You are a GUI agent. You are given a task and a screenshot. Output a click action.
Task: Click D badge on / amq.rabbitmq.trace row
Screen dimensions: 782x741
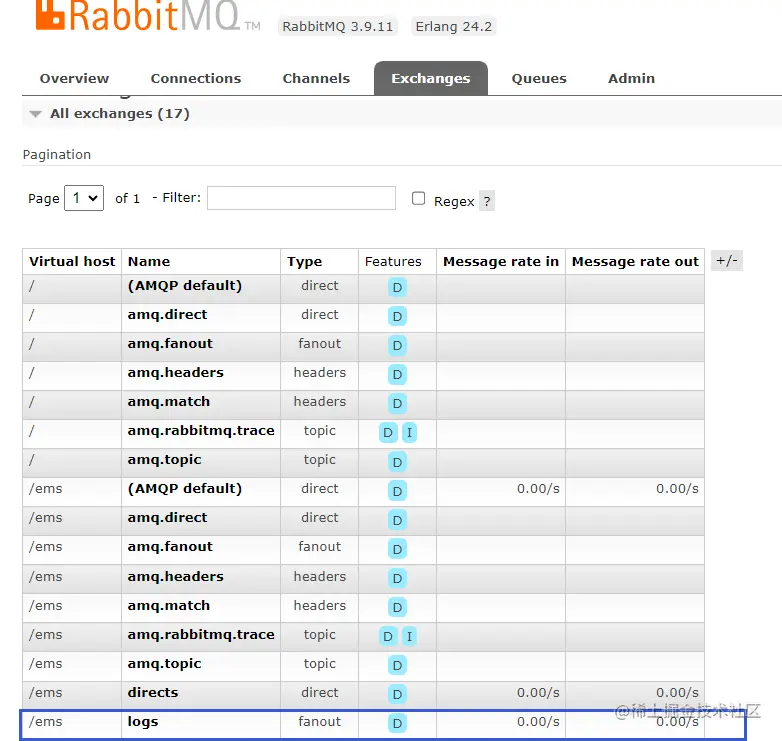coord(388,432)
